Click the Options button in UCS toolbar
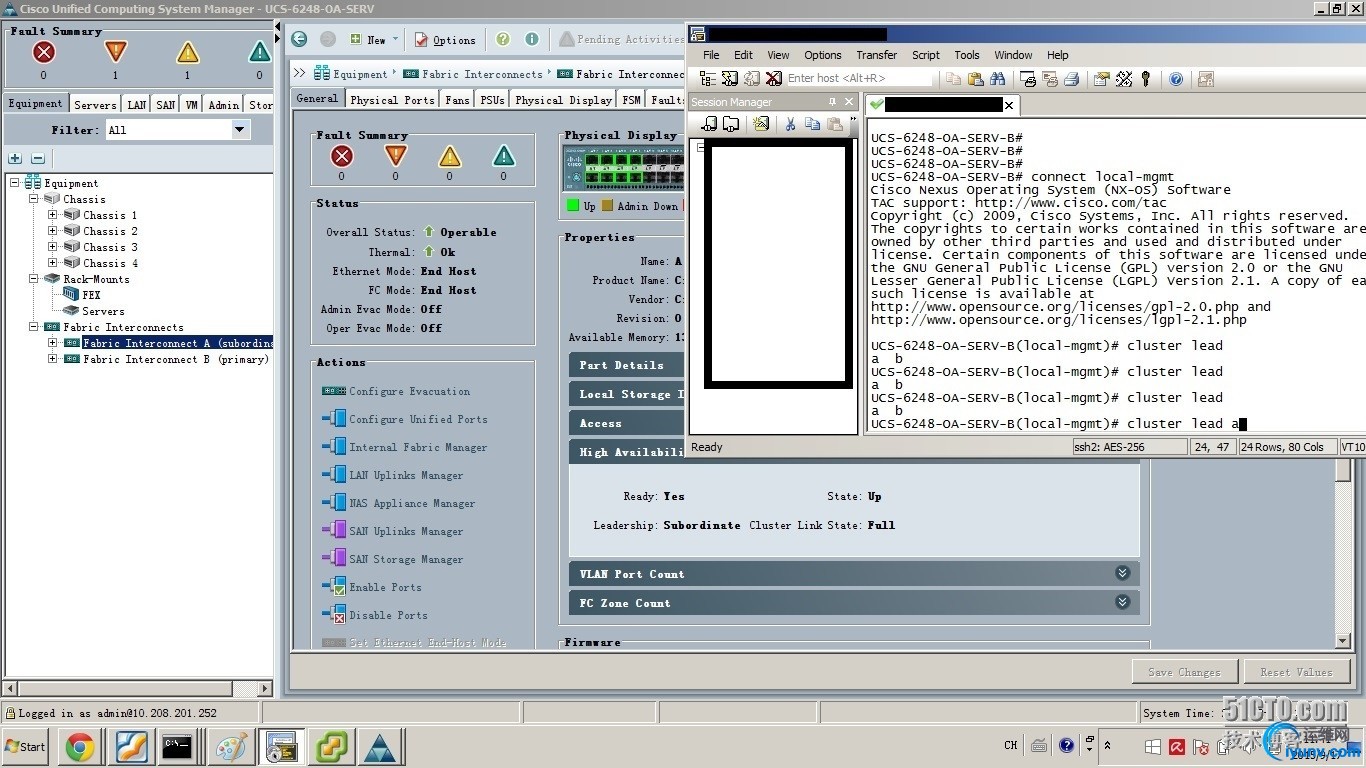 pyautogui.click(x=445, y=39)
